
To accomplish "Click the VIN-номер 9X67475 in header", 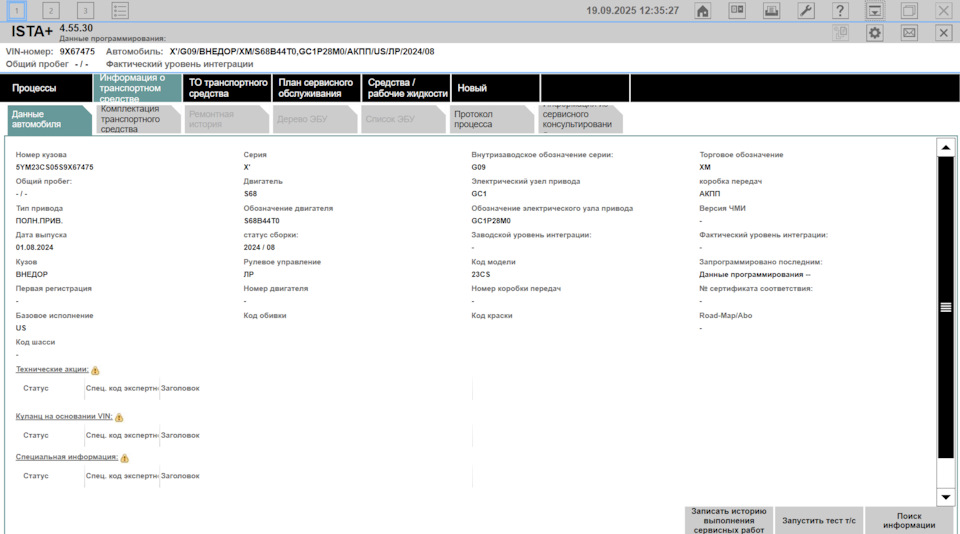I will click(77, 51).
